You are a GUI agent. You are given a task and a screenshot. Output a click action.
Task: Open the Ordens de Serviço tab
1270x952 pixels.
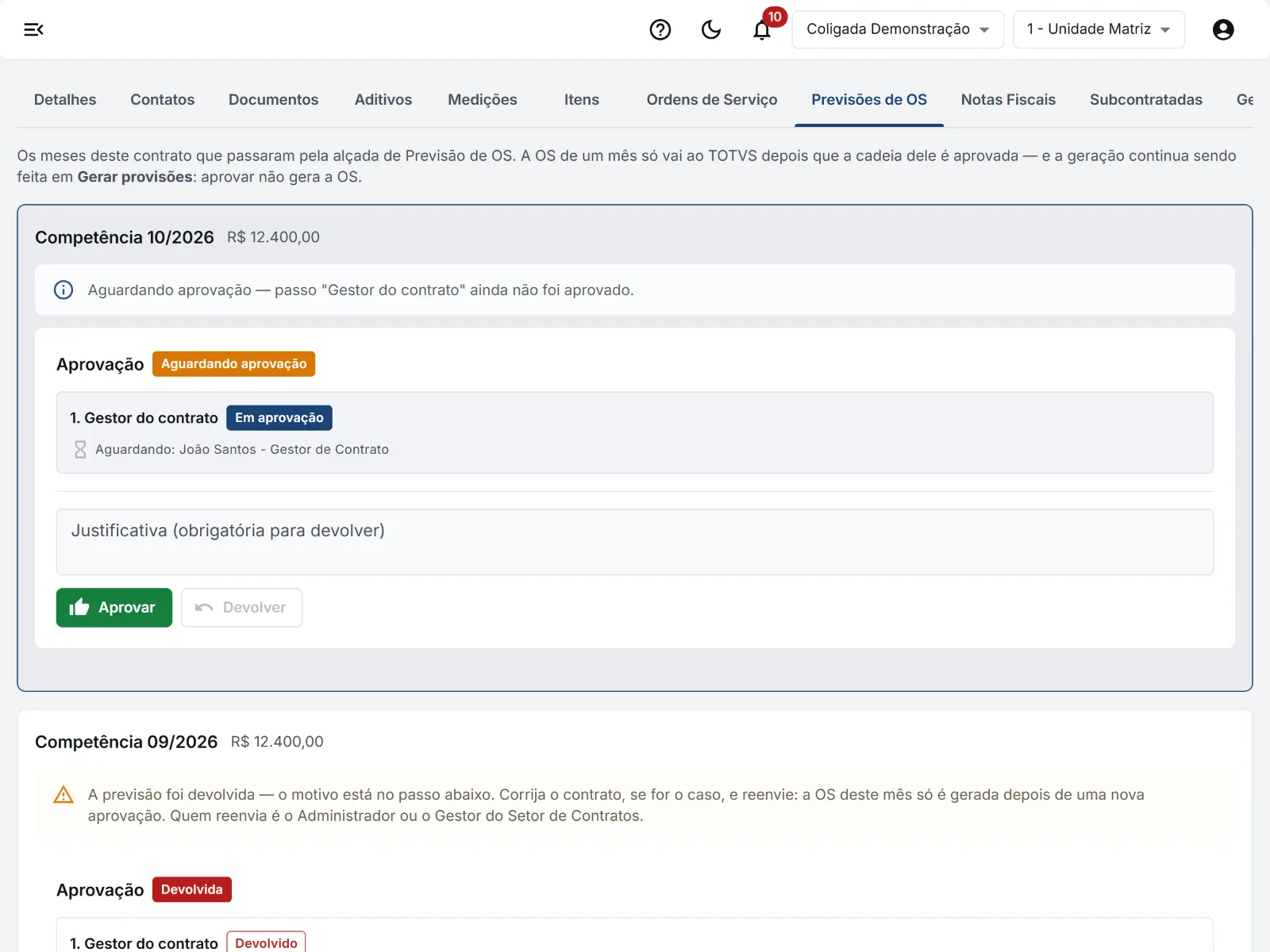[712, 100]
